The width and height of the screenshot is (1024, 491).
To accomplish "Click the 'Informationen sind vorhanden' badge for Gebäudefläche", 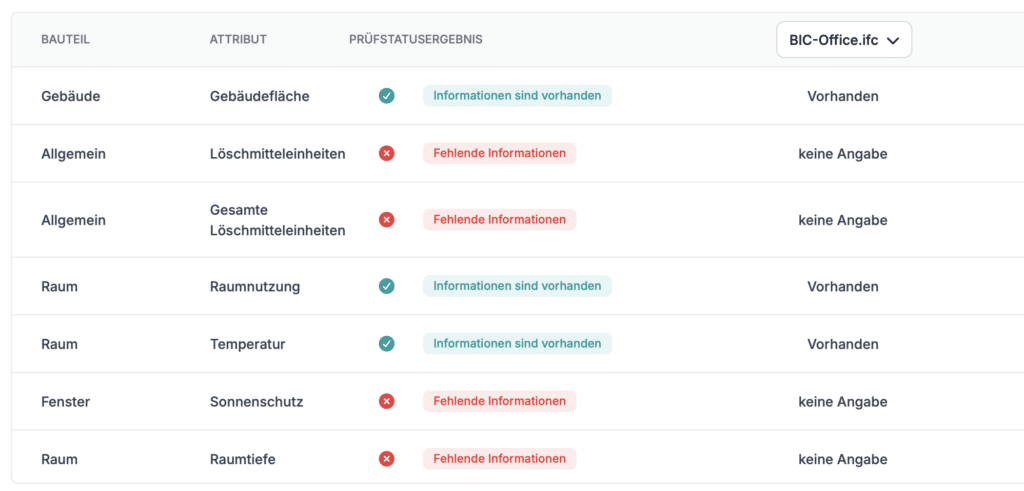I will (x=517, y=95).
